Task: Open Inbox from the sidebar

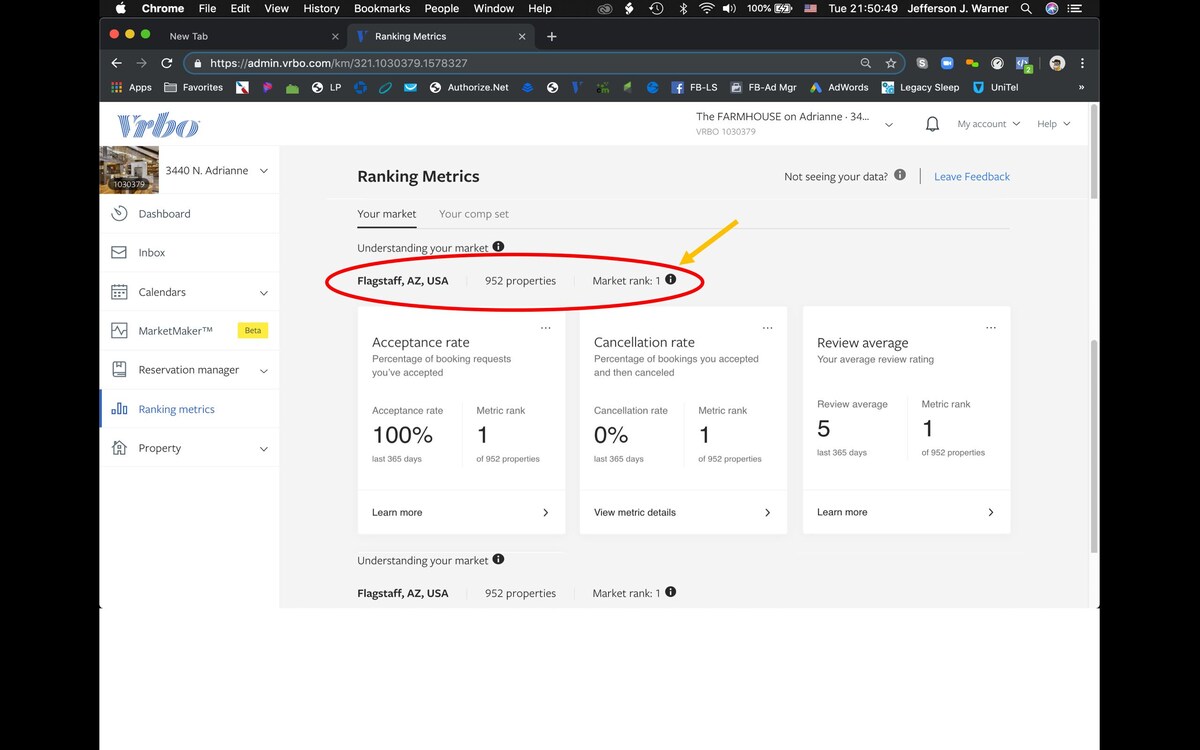Action: [152, 253]
